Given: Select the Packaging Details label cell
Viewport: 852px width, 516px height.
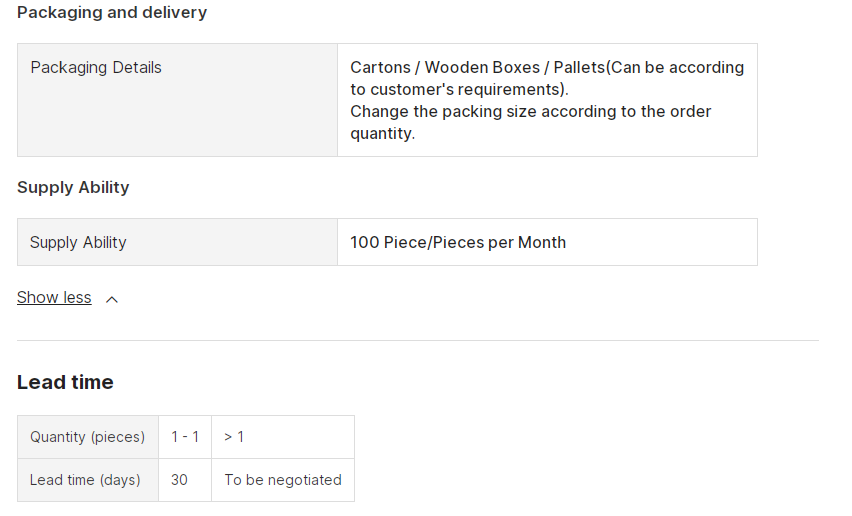Looking at the screenshot, I should pos(177,100).
